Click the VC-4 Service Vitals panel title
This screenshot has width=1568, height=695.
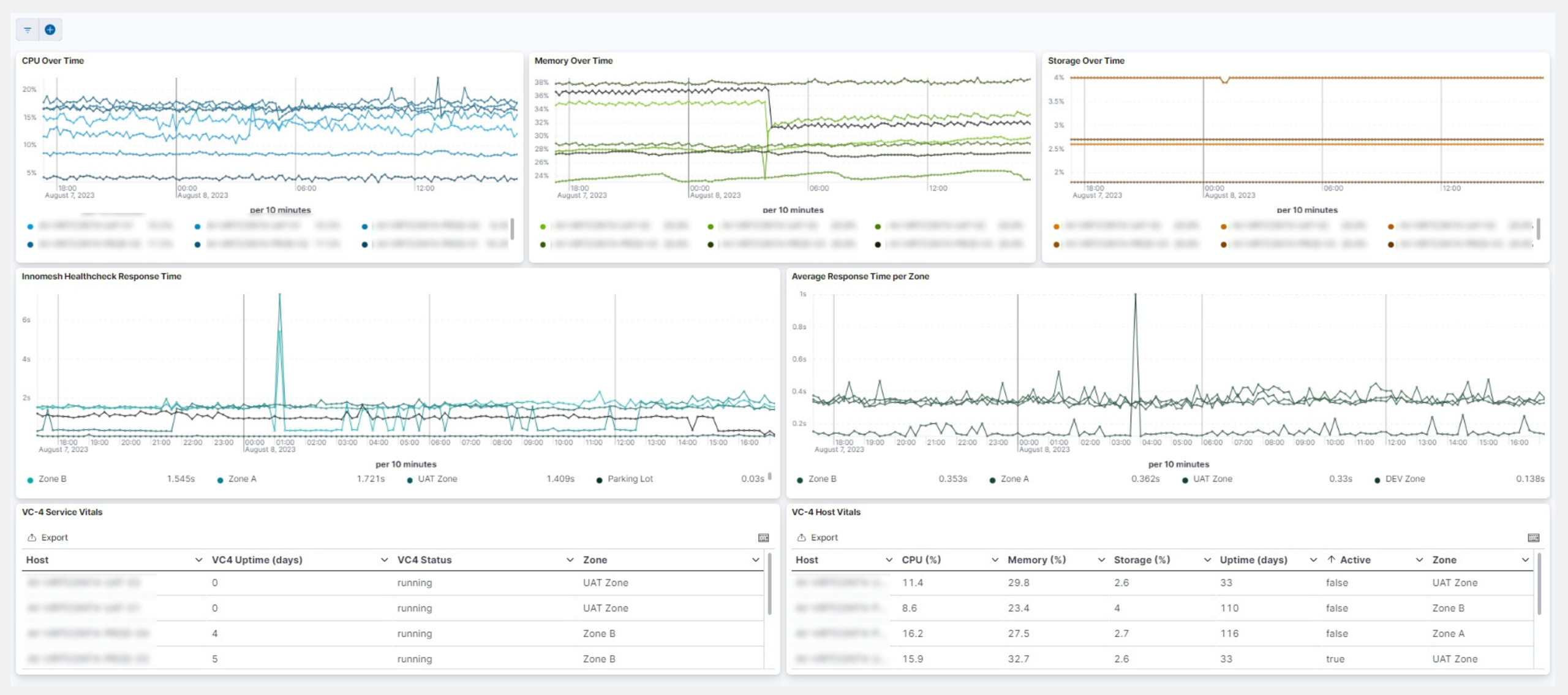(x=62, y=512)
